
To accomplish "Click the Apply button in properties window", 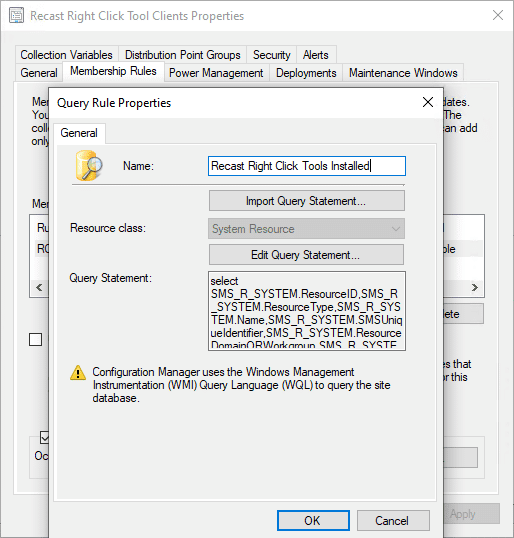I will 471,514.
